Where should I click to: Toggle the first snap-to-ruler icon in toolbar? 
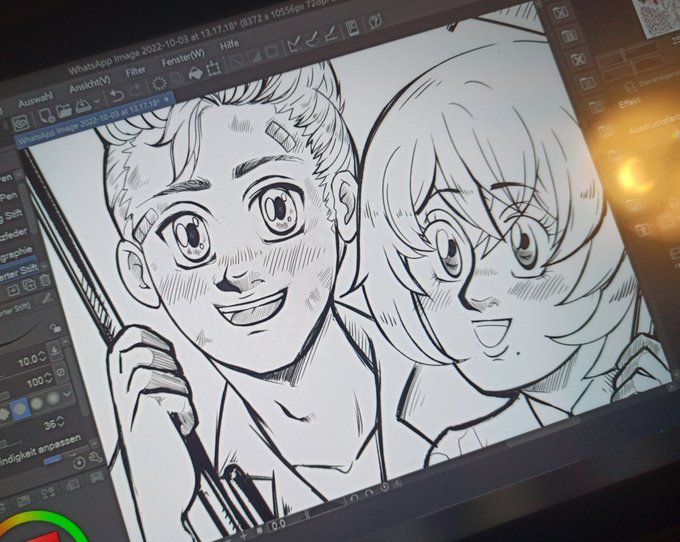pyautogui.click(x=295, y=43)
